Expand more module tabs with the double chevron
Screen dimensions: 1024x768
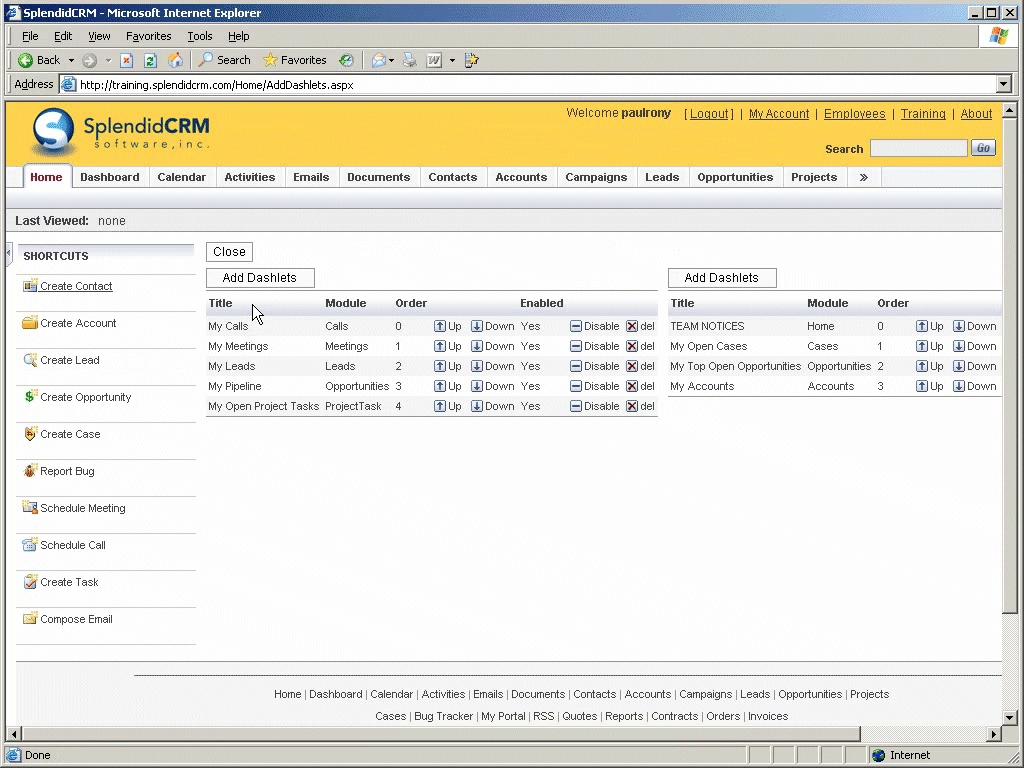[x=863, y=177]
